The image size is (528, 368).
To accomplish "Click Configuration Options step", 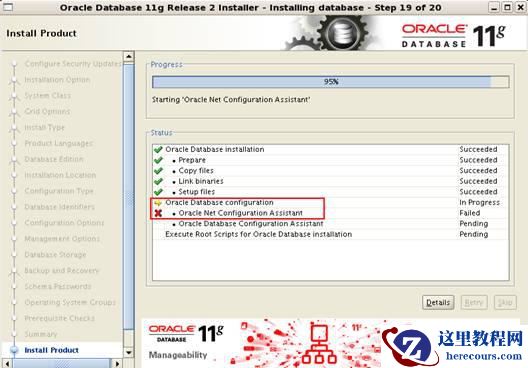I will click(64, 223).
